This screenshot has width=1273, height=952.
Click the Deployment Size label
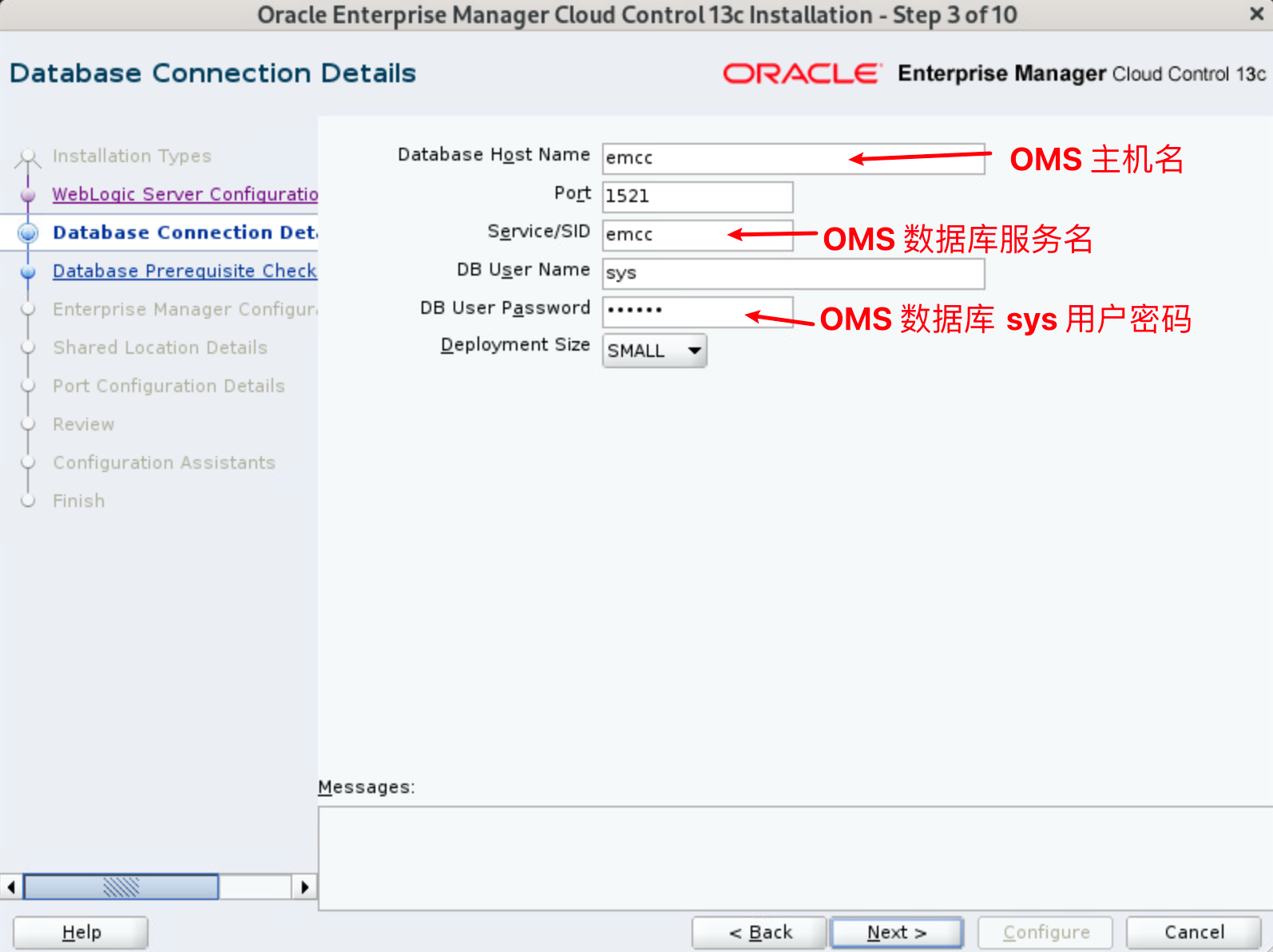515,345
